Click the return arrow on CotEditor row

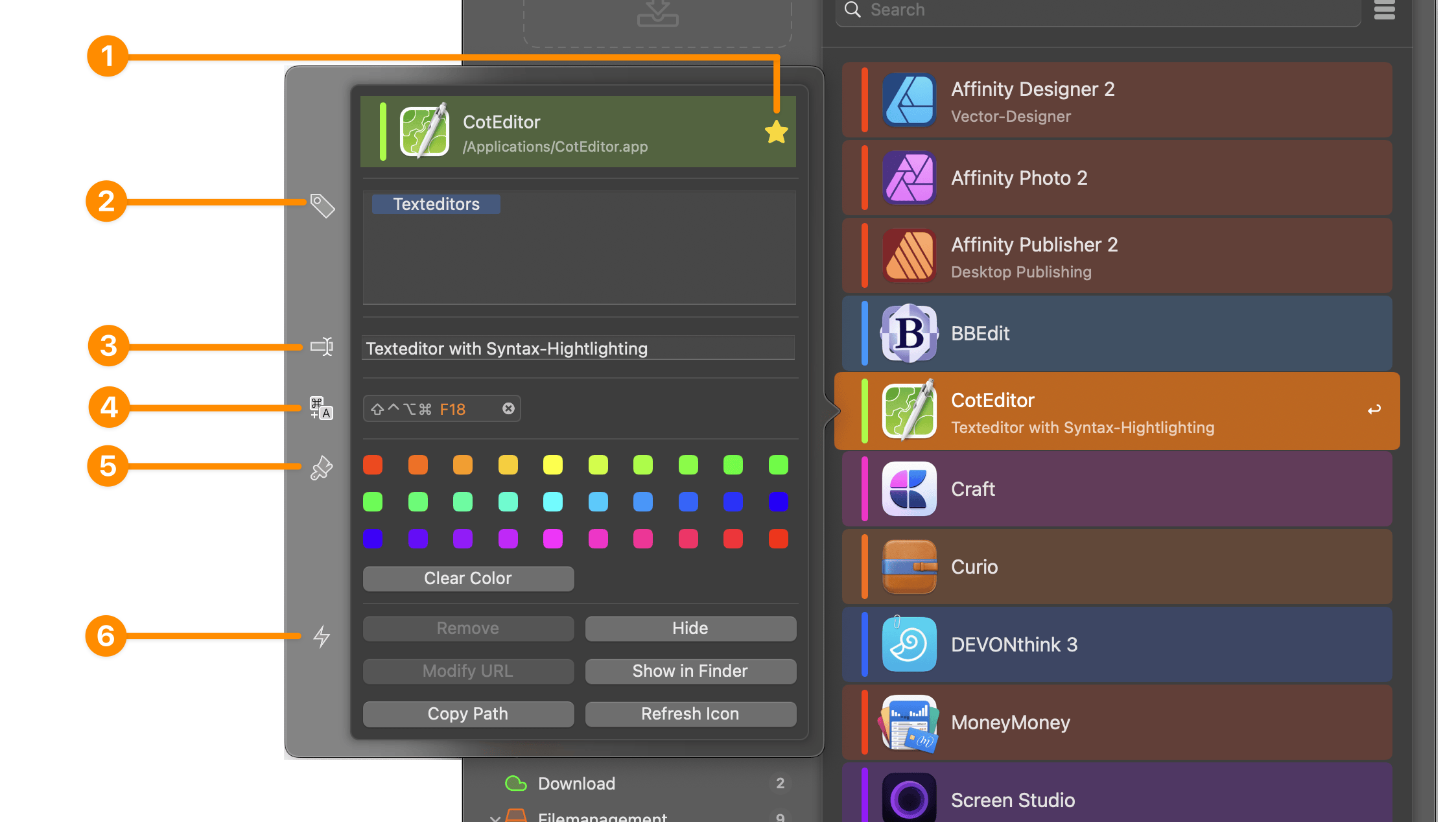(x=1374, y=410)
